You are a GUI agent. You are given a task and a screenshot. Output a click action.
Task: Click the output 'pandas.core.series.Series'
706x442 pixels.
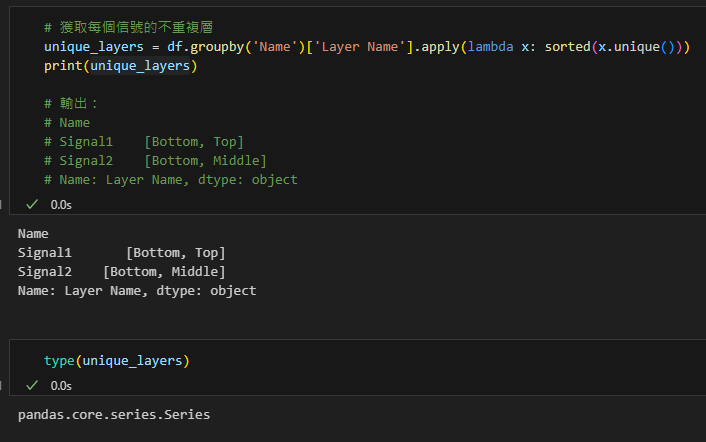(114, 415)
